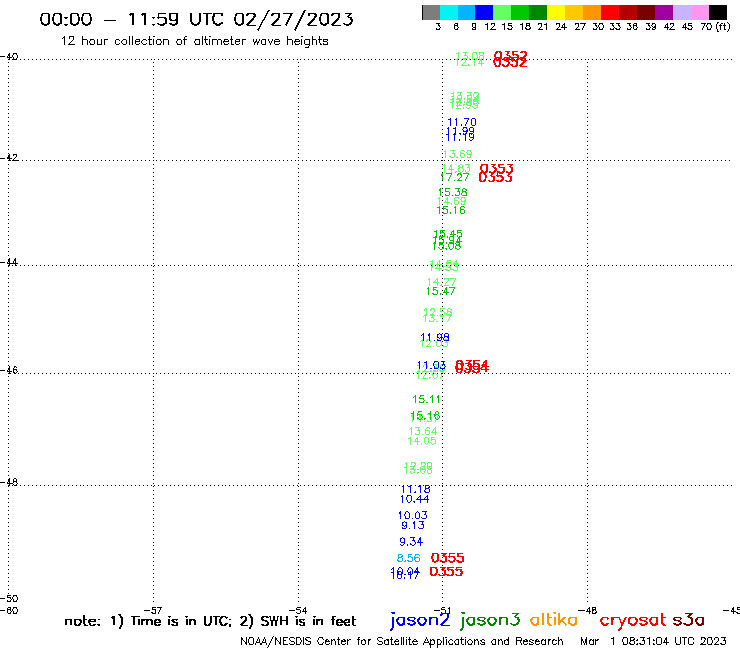Screen dimensions: 740x650
Task: Click longitude axis label '-57'
Action: coord(153,610)
